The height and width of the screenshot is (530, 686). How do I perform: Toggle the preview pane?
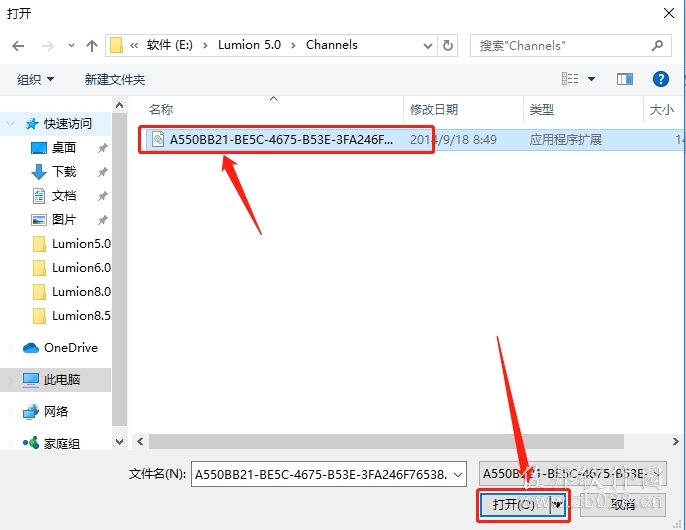click(625, 79)
